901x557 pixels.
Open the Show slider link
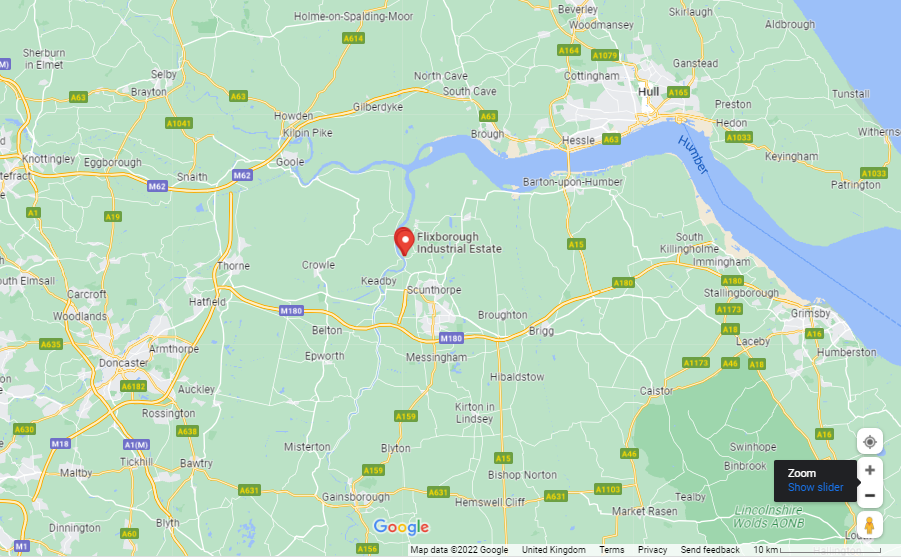pyautogui.click(x=815, y=487)
